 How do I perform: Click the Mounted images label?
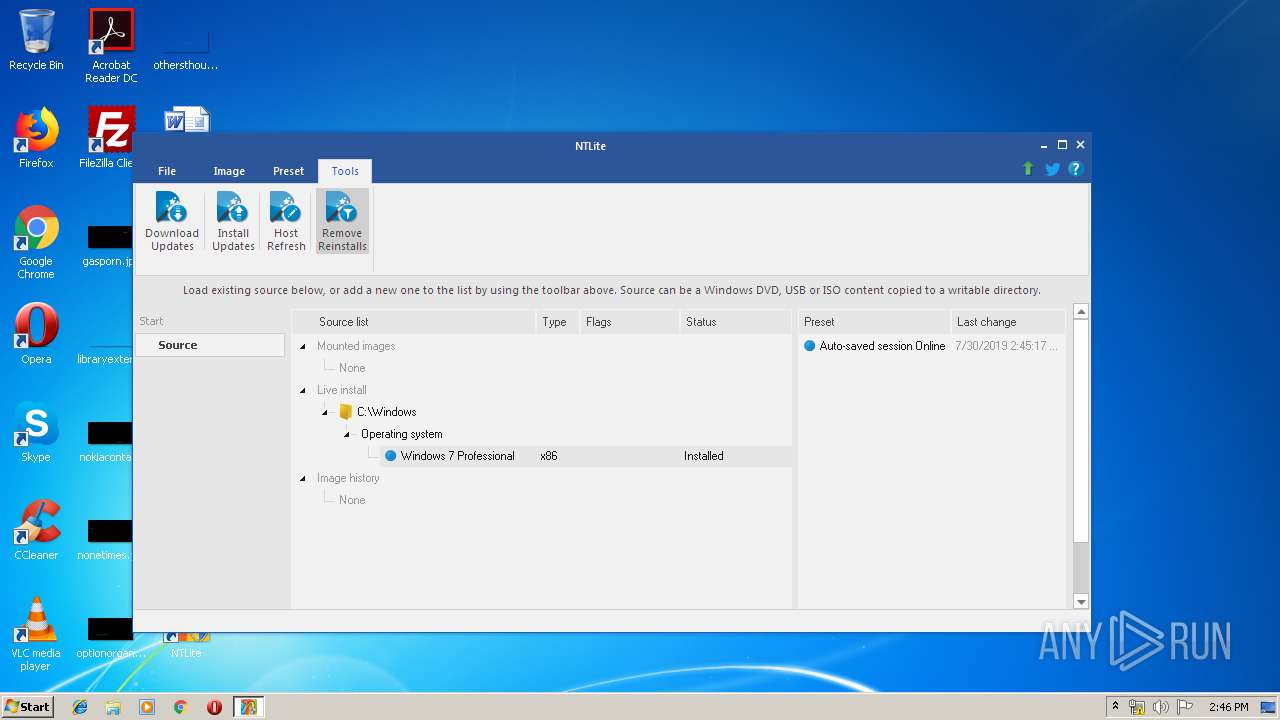point(356,346)
